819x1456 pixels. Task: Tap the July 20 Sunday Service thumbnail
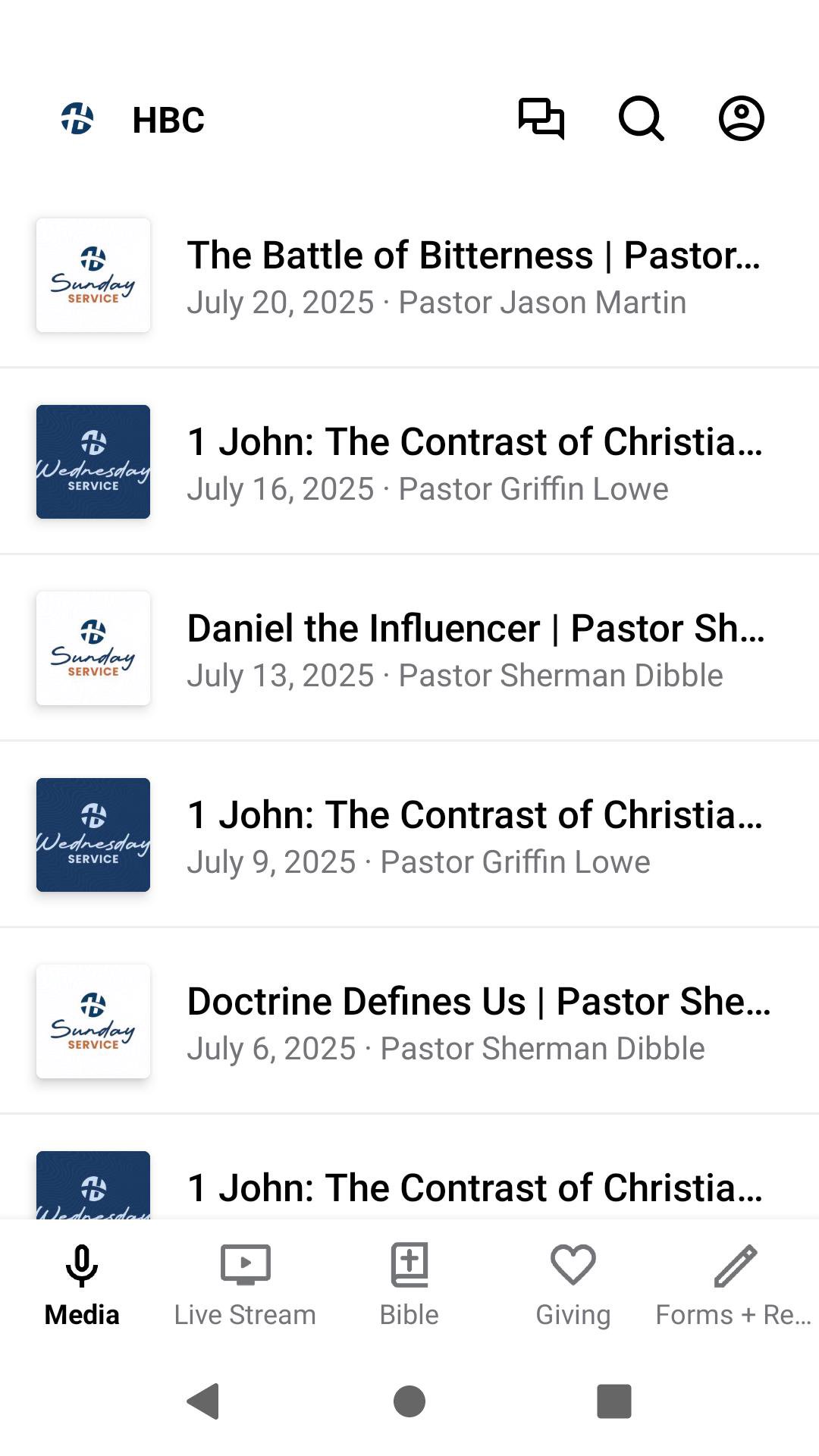tap(93, 275)
